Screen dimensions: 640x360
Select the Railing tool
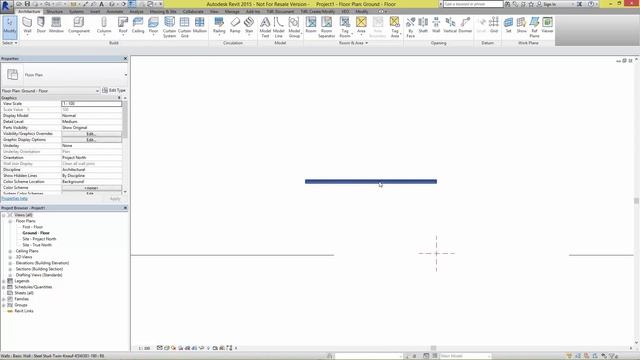click(219, 25)
